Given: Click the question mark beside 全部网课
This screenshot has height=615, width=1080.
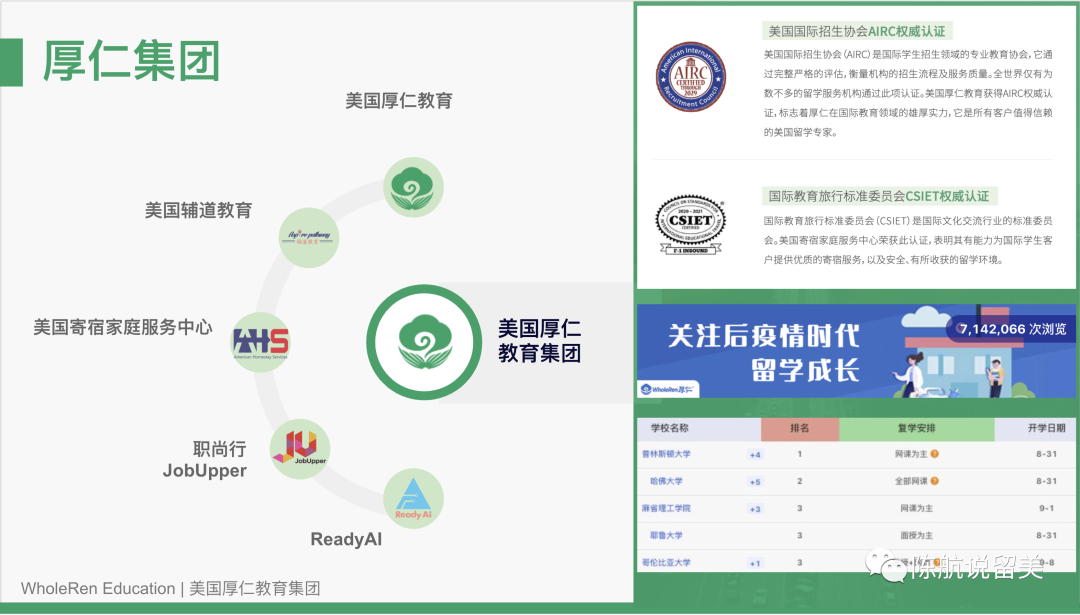Looking at the screenshot, I should (x=935, y=481).
